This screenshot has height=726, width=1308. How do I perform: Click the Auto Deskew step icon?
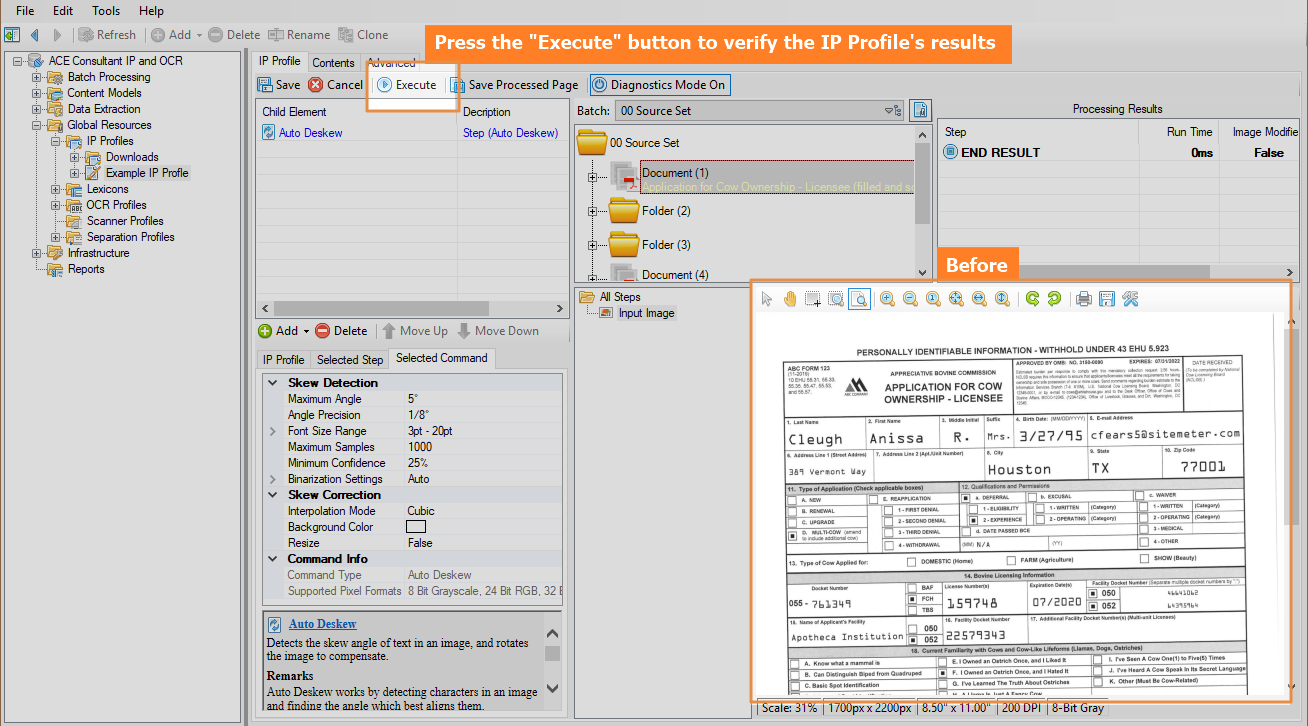pos(269,133)
